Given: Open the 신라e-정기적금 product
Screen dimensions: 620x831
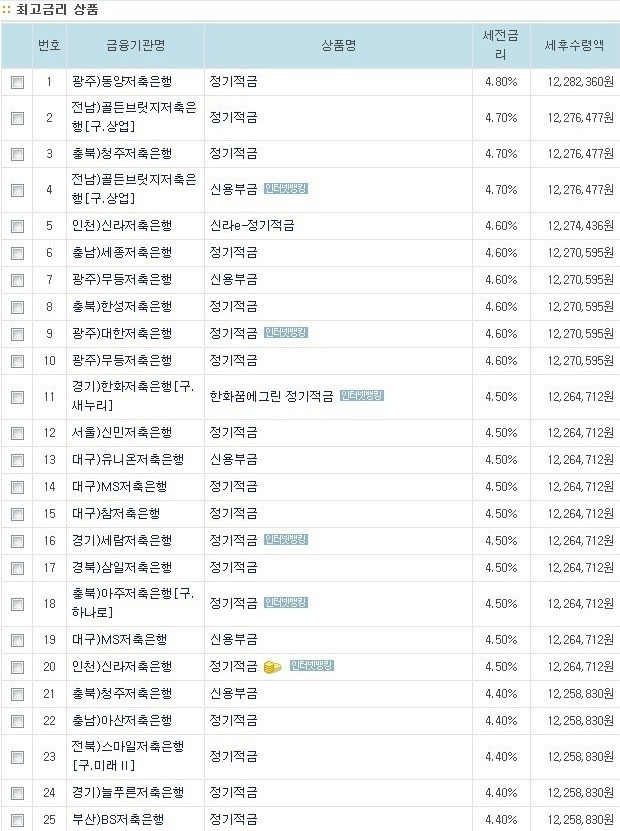Looking at the screenshot, I should point(252,226).
